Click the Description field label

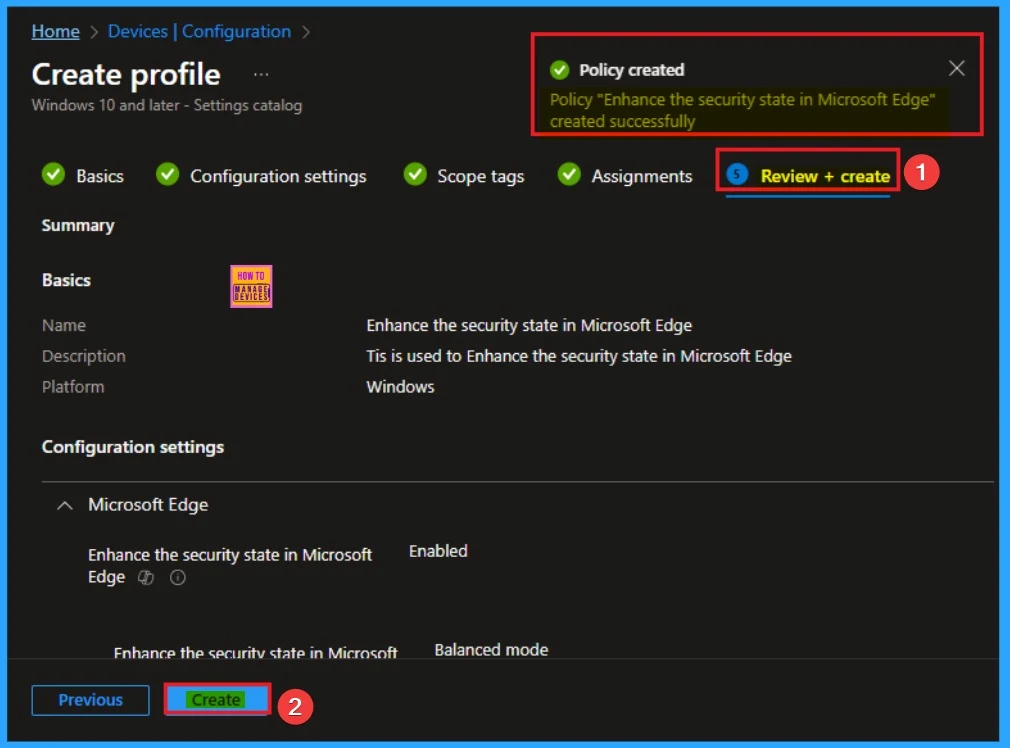point(84,356)
